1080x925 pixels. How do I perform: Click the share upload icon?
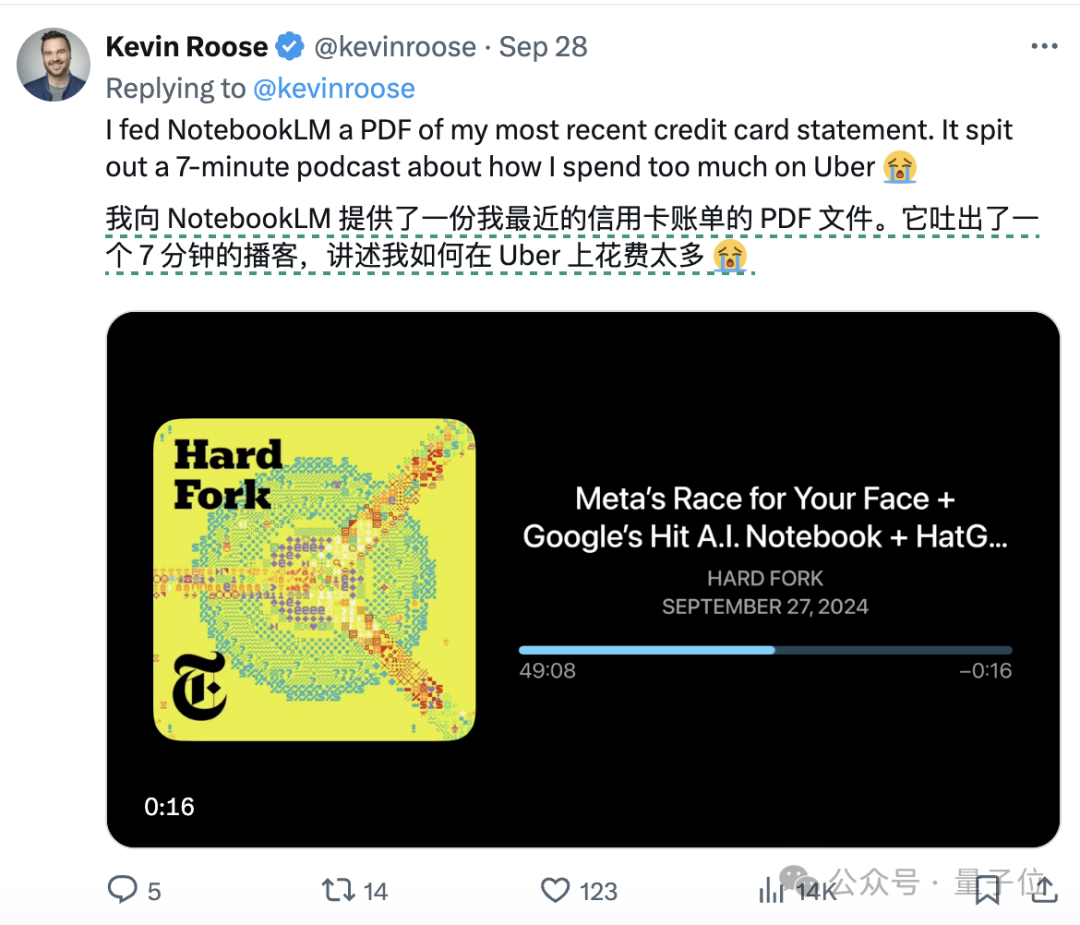click(x=1043, y=887)
